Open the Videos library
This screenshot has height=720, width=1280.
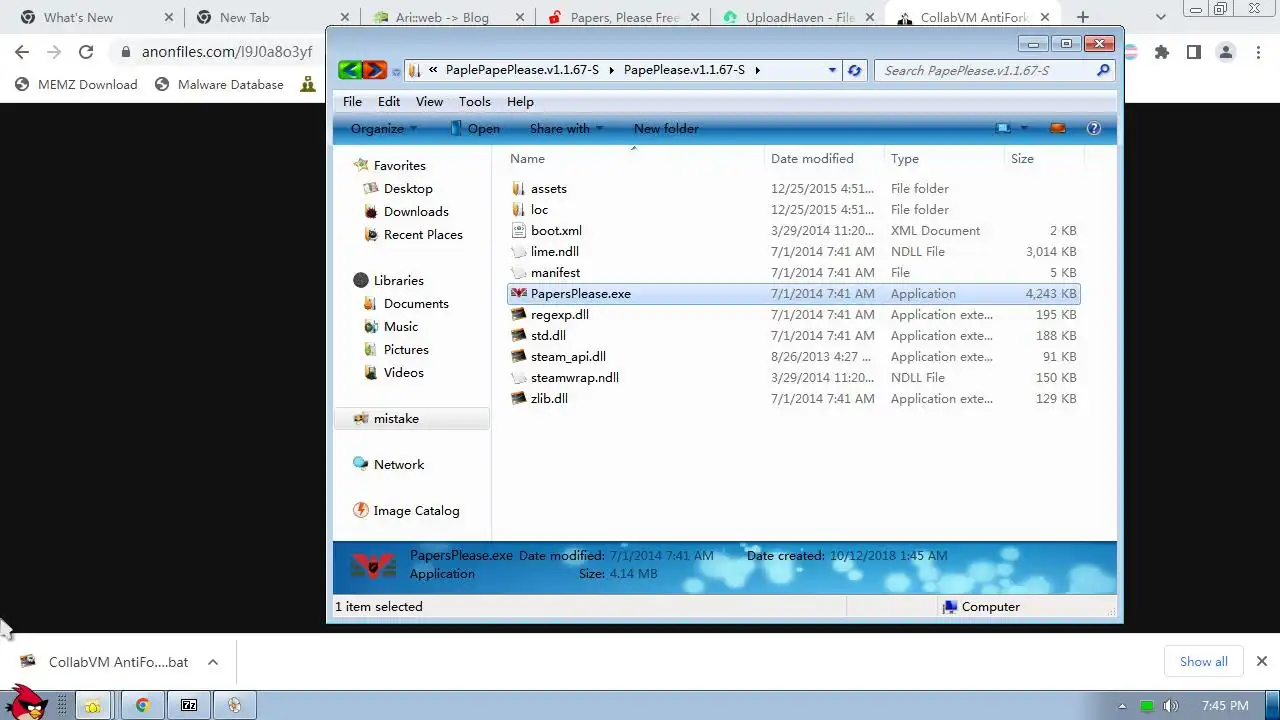click(x=403, y=372)
